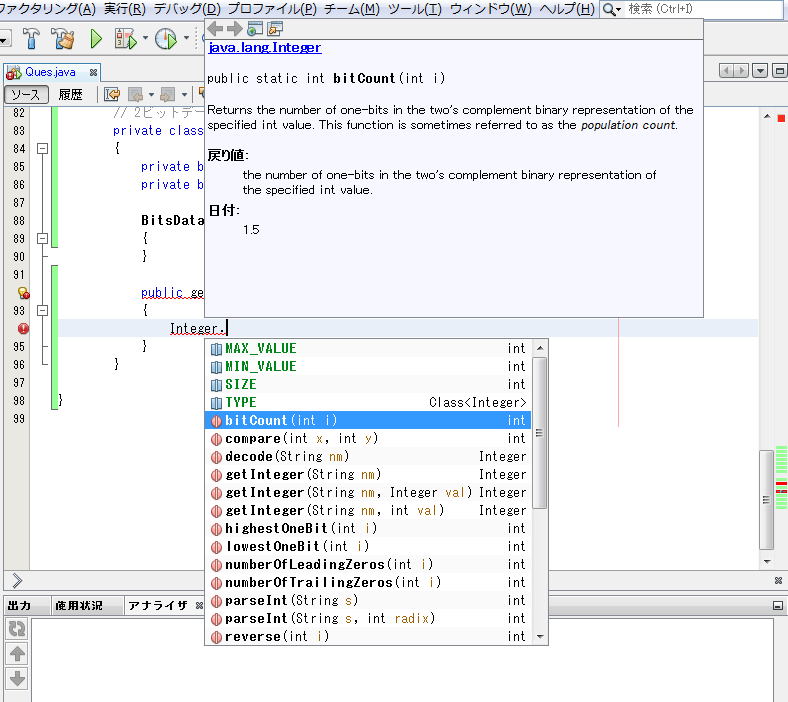
Task: Open dropdown beside editor forward icon
Action: coord(184,94)
